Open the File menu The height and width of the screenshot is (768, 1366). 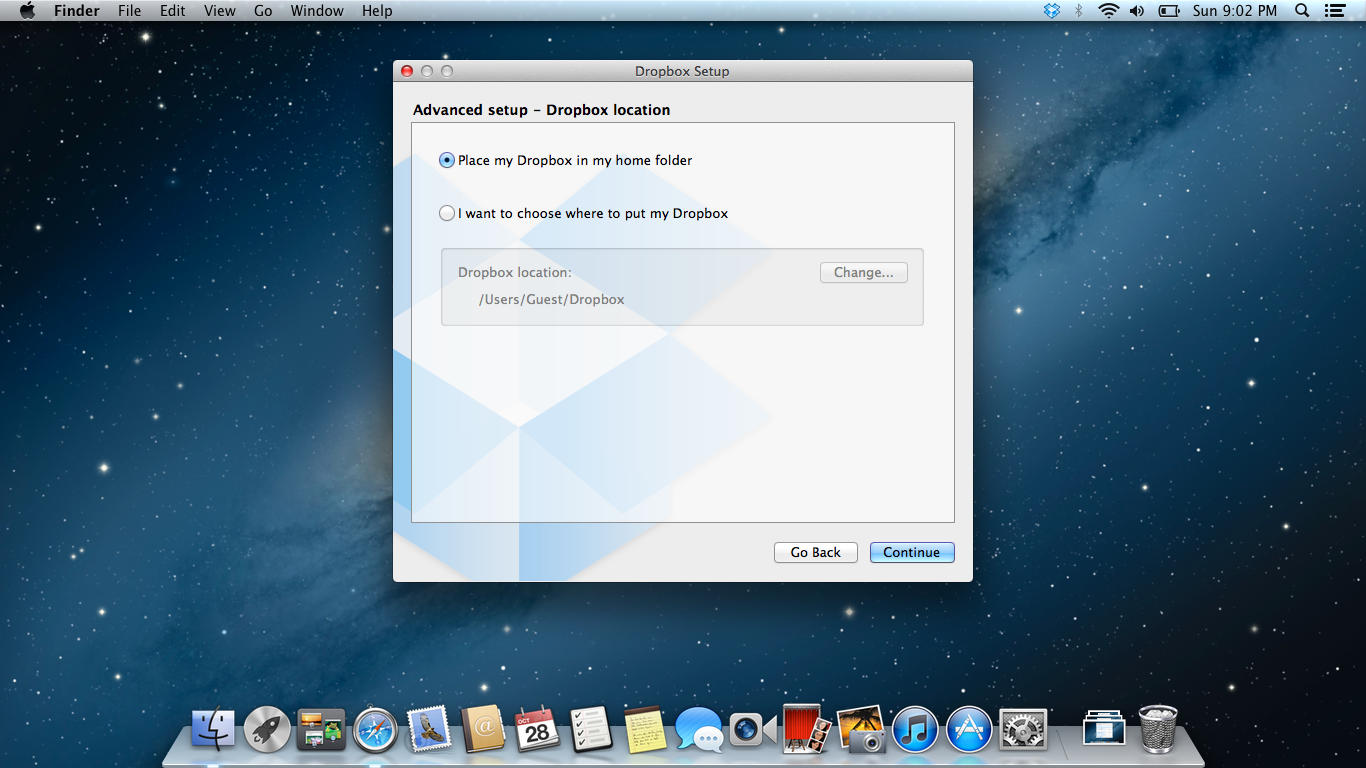[x=129, y=11]
